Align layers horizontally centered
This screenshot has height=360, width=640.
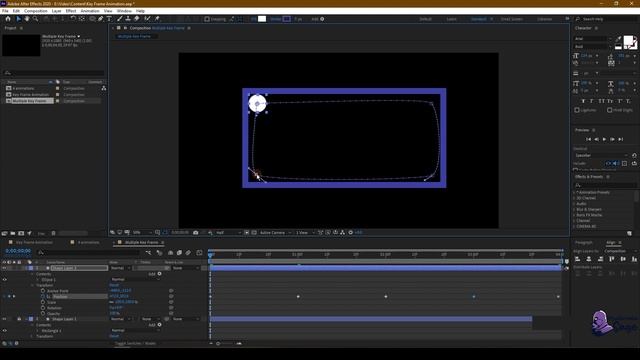coord(589,259)
